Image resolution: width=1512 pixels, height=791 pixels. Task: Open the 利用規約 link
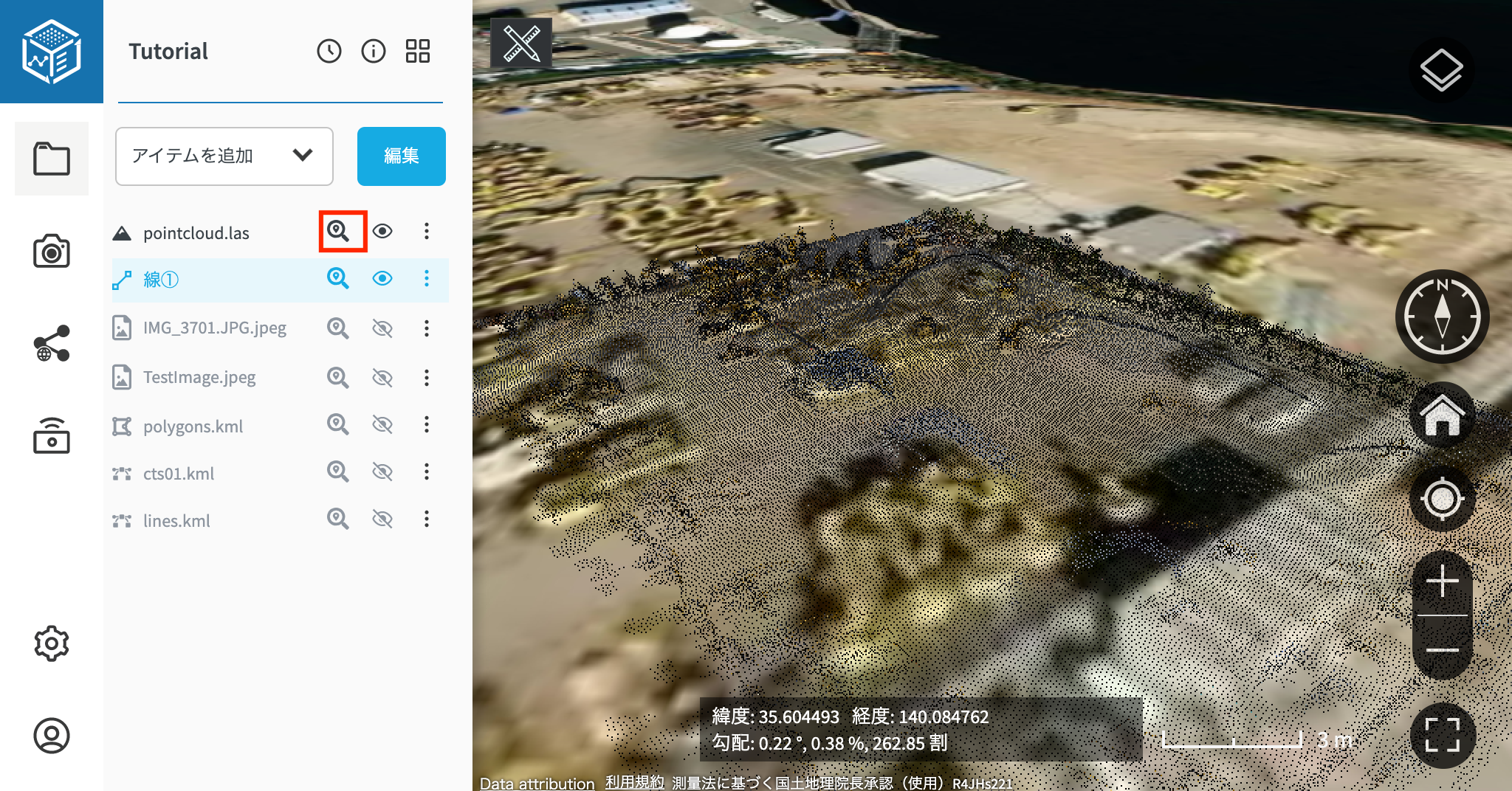pos(634,782)
